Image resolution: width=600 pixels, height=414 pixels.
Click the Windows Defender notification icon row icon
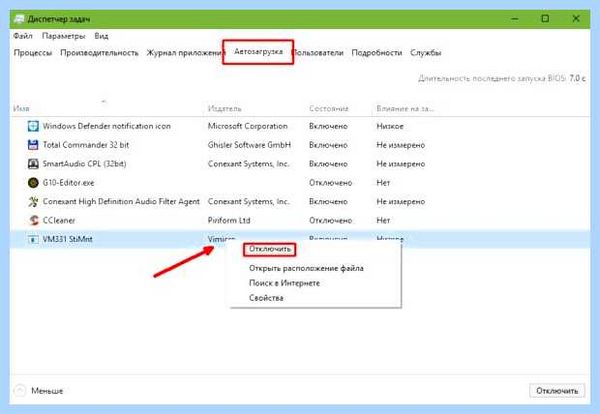pos(33,126)
